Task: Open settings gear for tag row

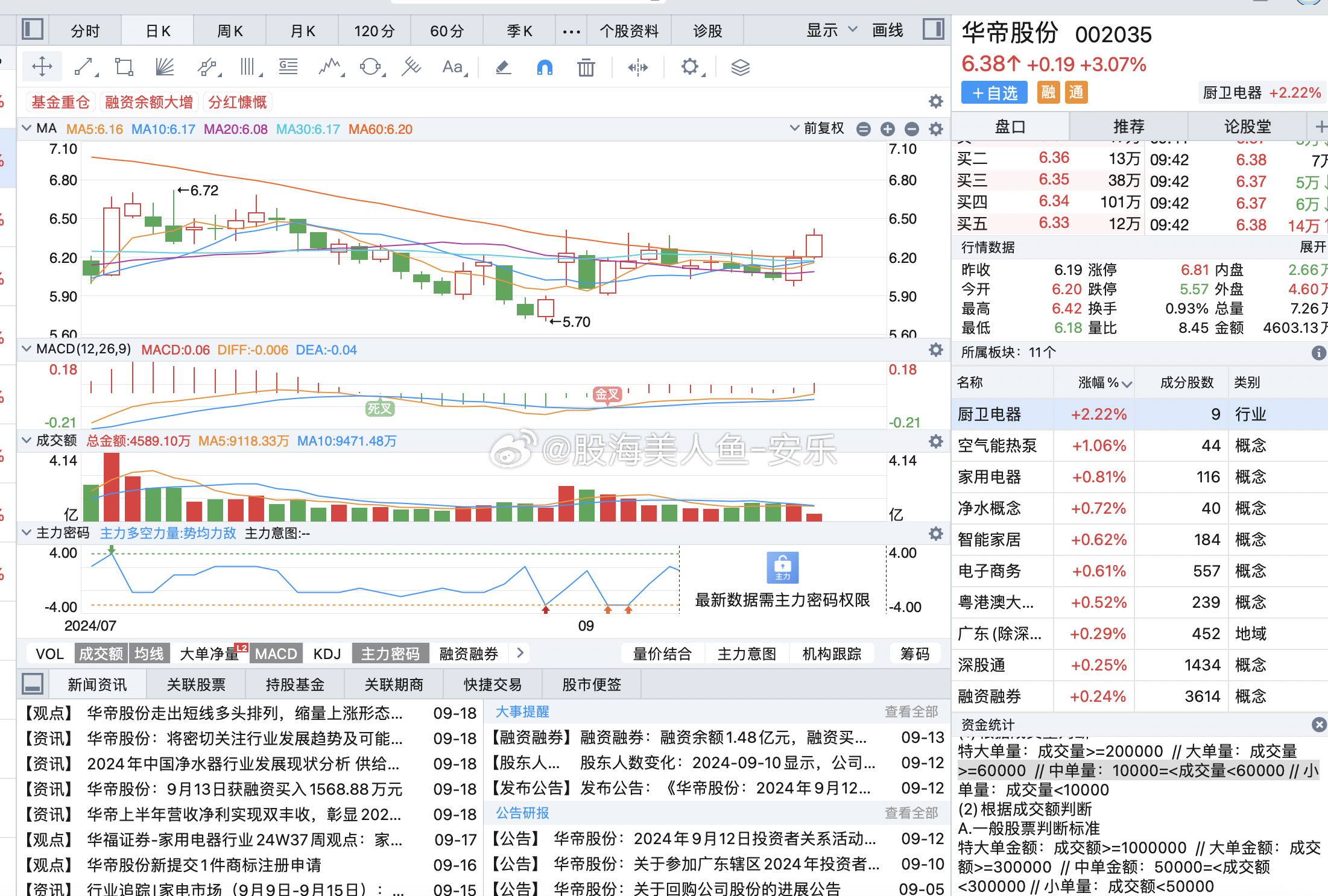Action: point(935,101)
